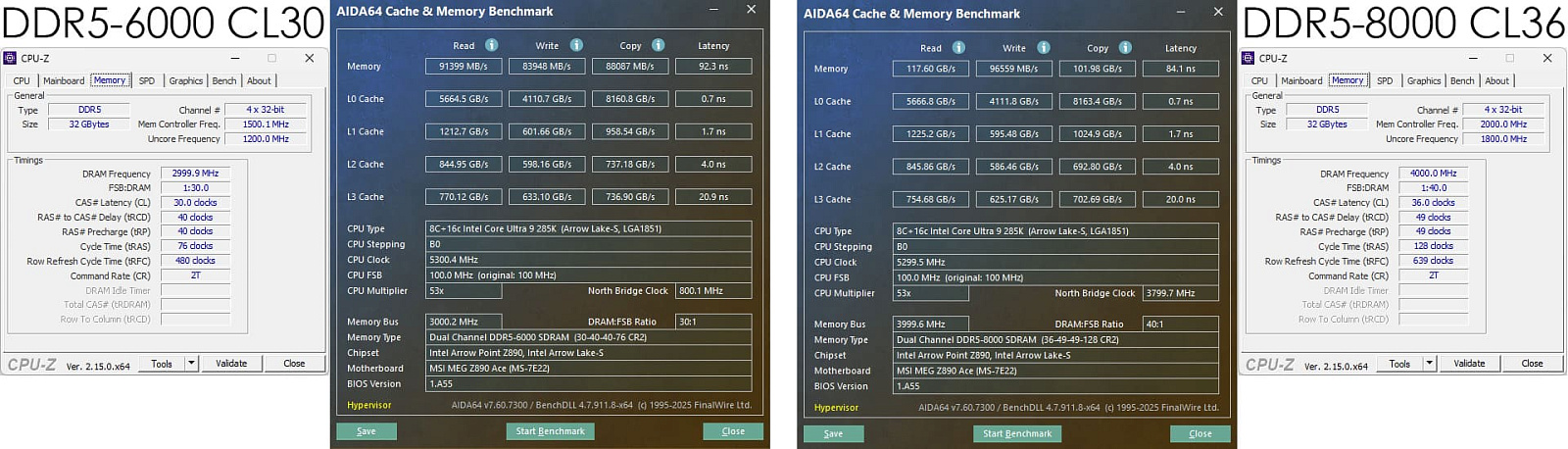
Task: Click the Read info icon in left AIDA64 window
Action: coord(491,45)
